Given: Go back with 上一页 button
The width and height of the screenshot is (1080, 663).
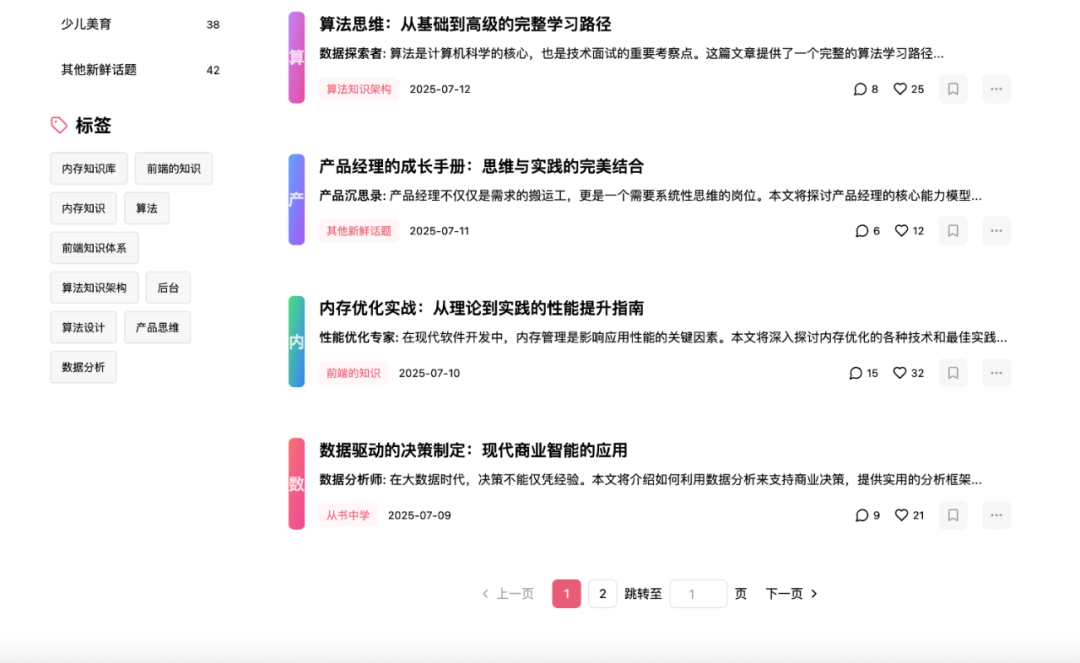Looking at the screenshot, I should tap(508, 593).
